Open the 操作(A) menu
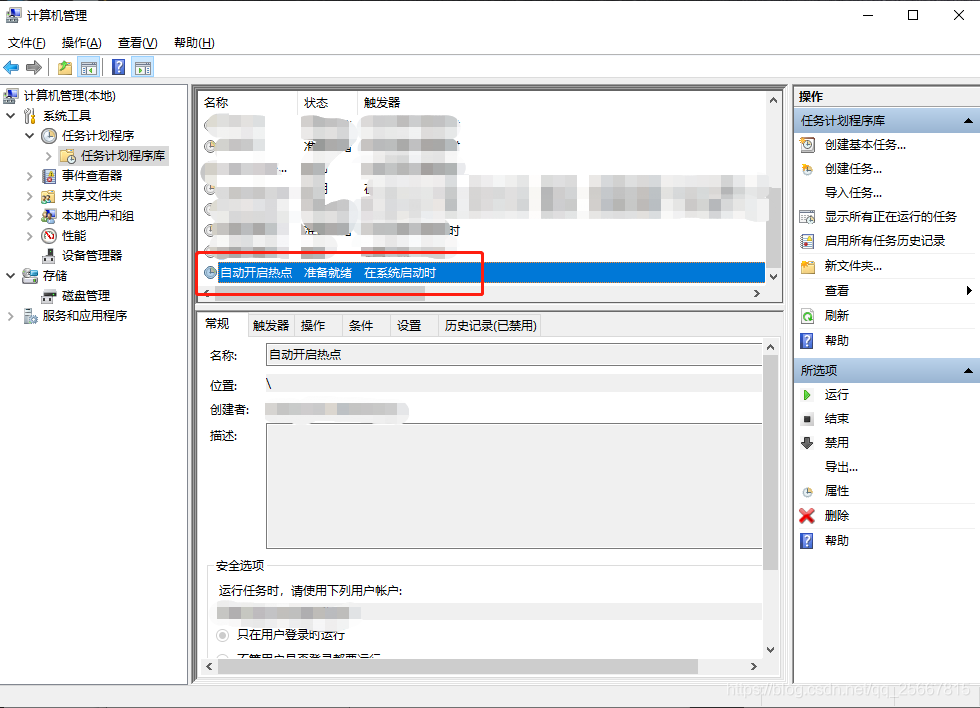 82,42
